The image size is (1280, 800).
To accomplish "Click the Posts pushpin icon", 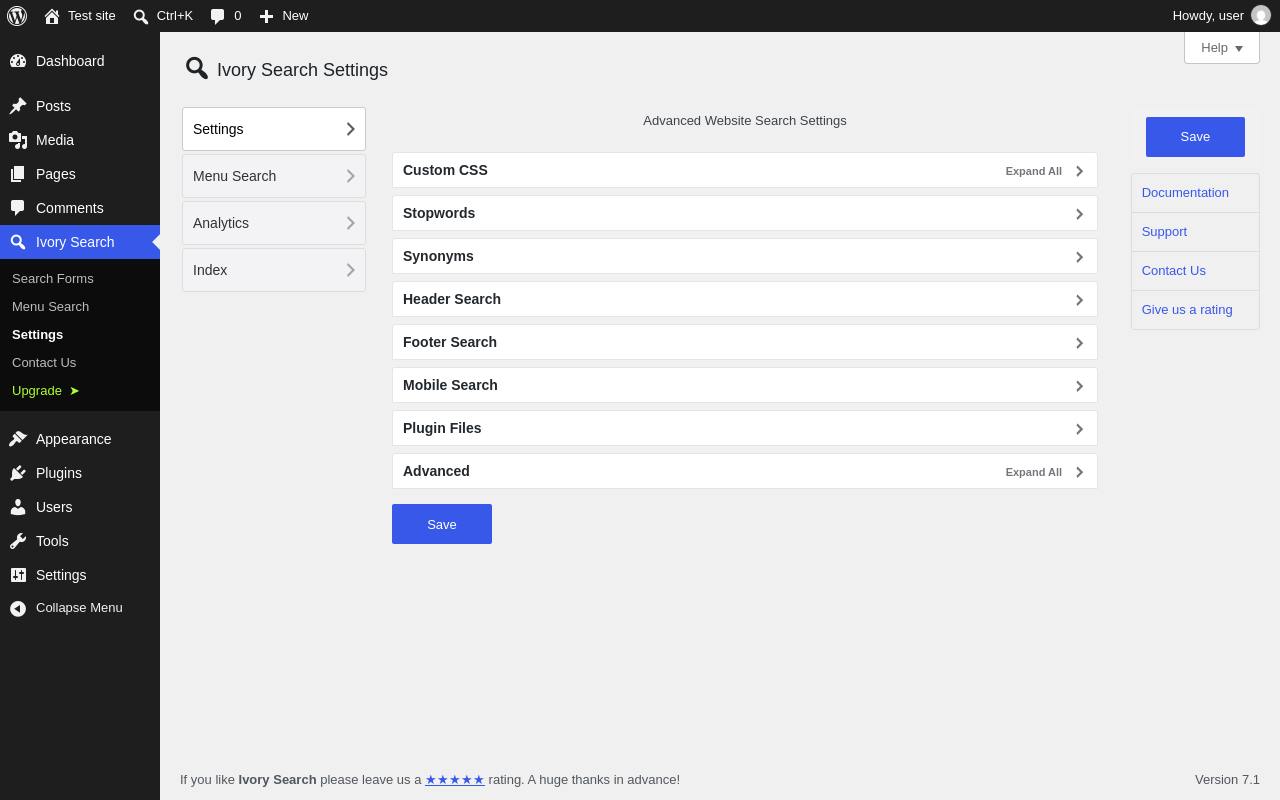I will [x=18, y=106].
